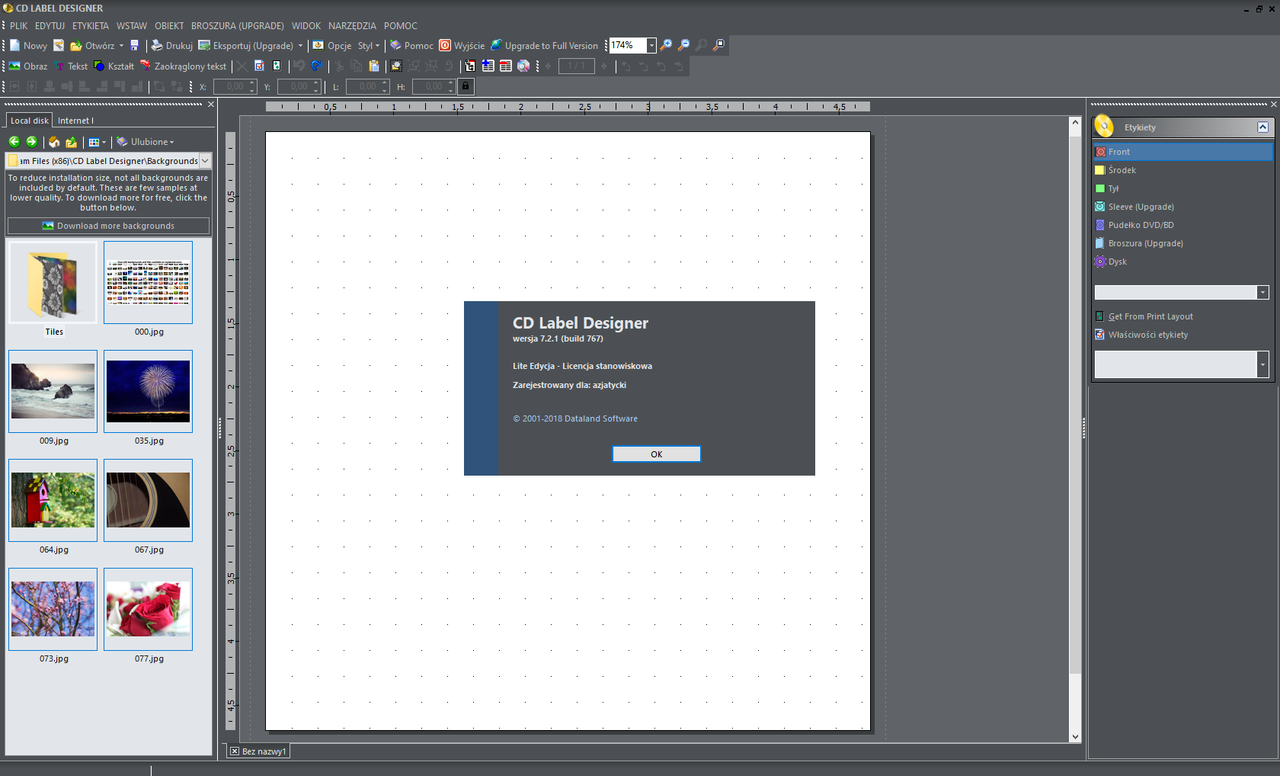Open Opcje settings from the toolbar
1280x776 pixels.
point(331,45)
